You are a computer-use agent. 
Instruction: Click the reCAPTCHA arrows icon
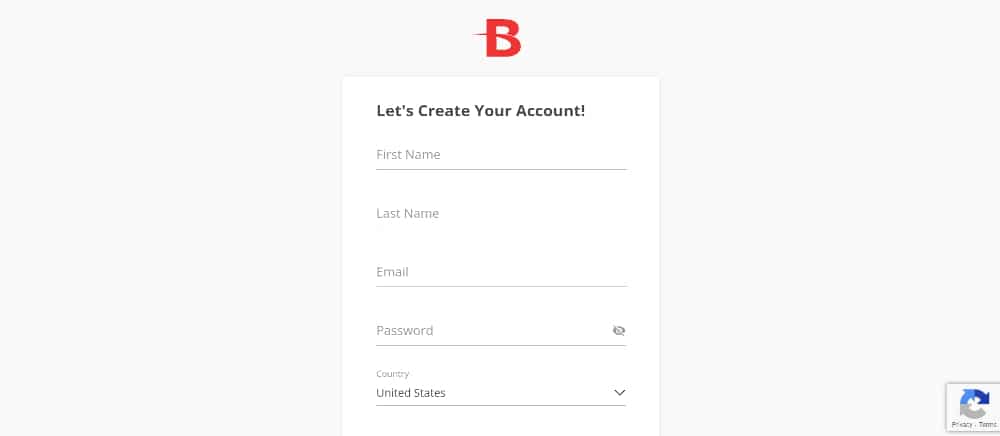point(974,404)
